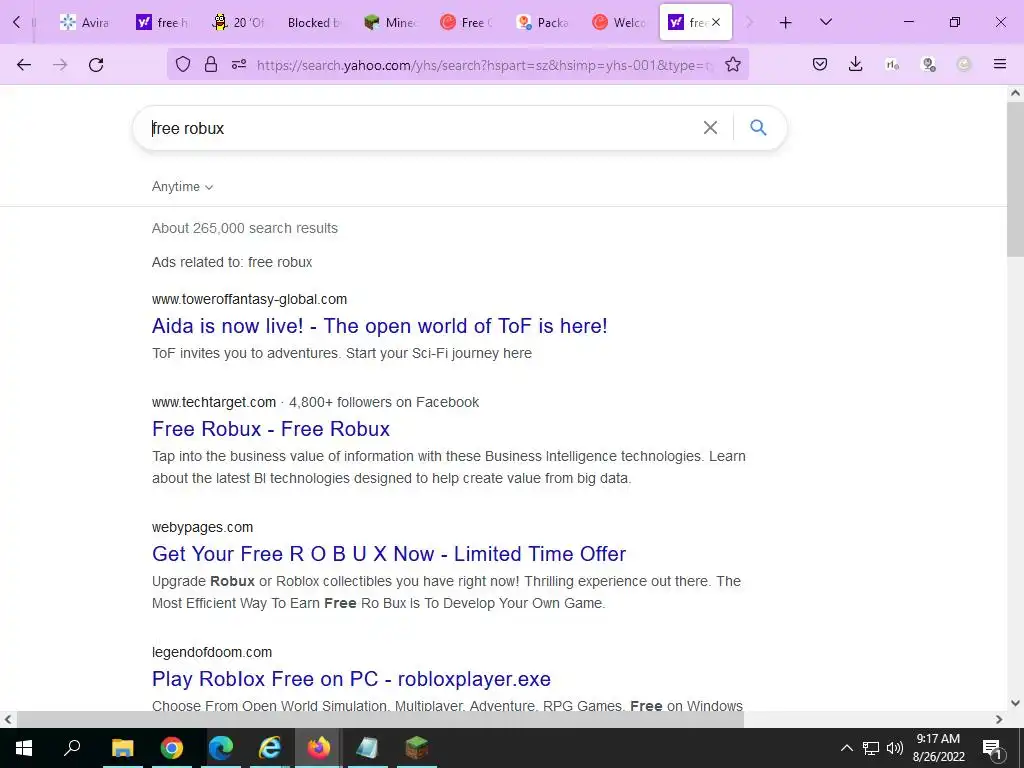Click webypages.com URL text

[x=202, y=527]
